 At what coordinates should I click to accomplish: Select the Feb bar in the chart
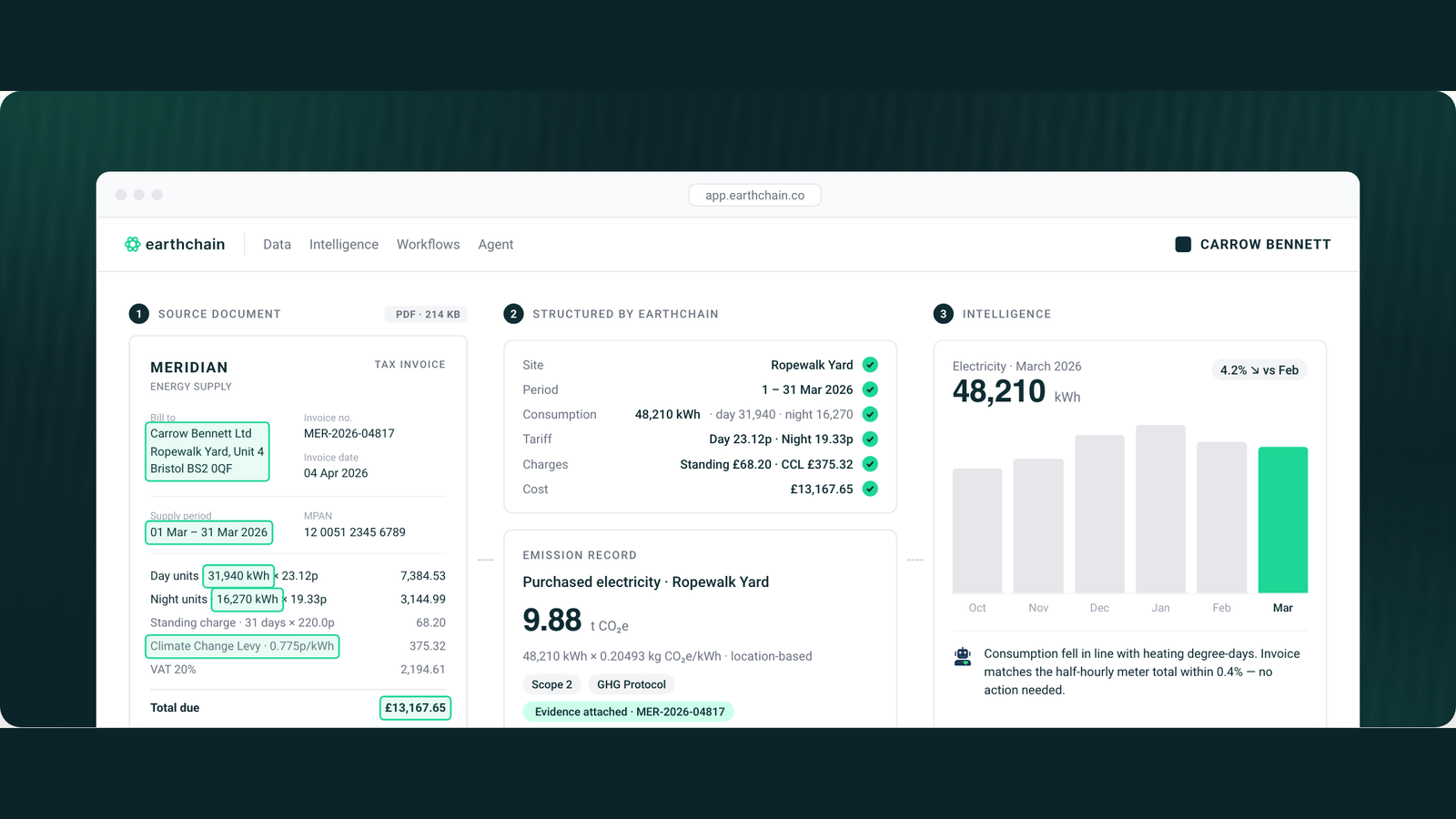[1222, 518]
